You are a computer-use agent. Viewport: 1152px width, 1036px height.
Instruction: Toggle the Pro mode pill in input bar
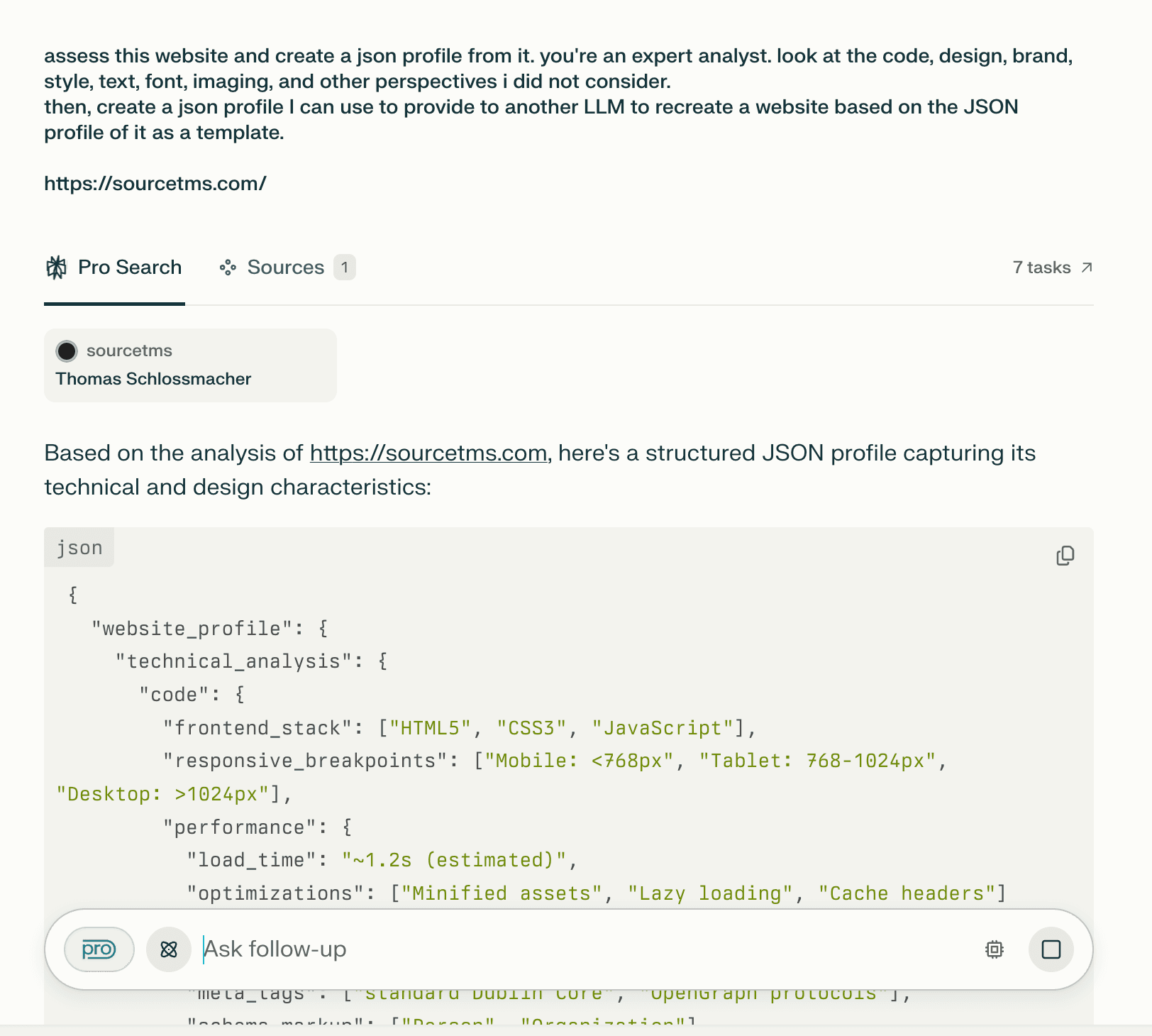pos(99,949)
